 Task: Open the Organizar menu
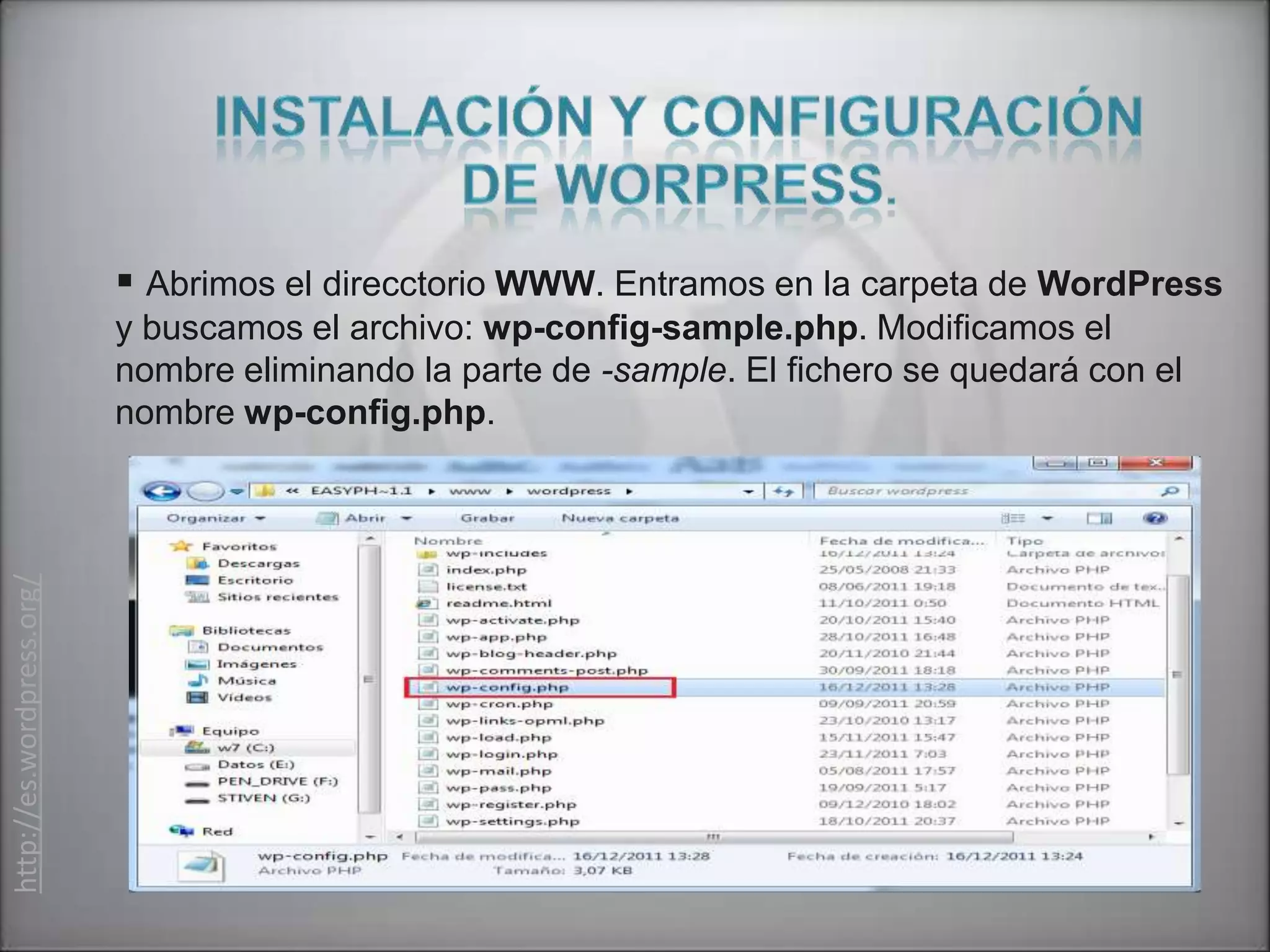coord(215,518)
